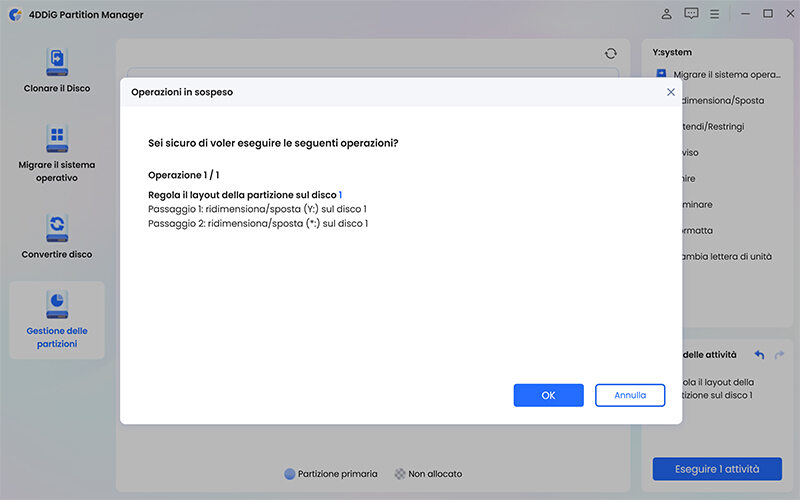Screen dimensions: 800x500
Task: Select Migrare il sistema operativo in right panel
Action: click(725, 75)
